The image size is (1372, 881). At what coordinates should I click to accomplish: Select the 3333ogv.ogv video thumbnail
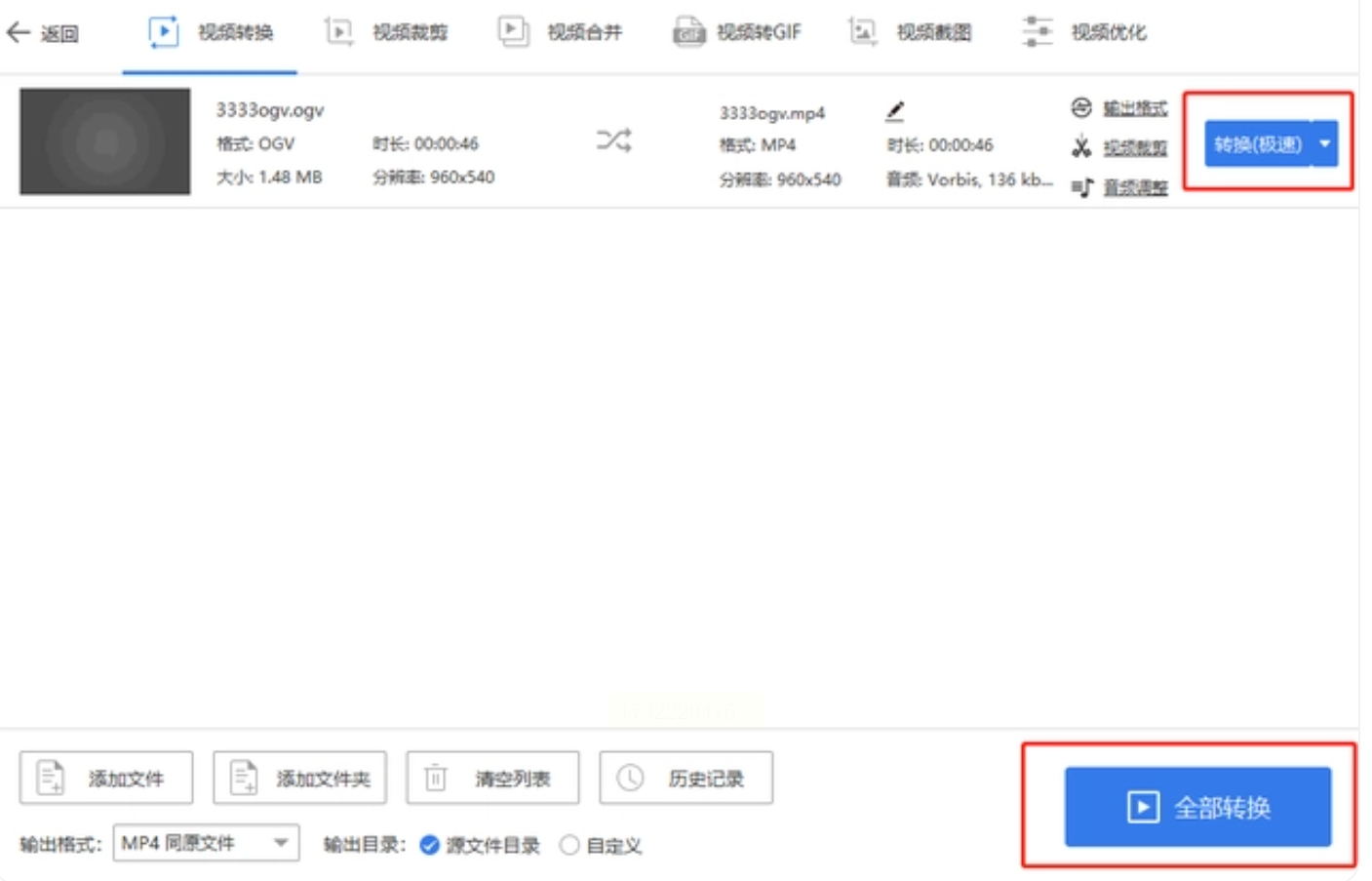click(x=104, y=141)
